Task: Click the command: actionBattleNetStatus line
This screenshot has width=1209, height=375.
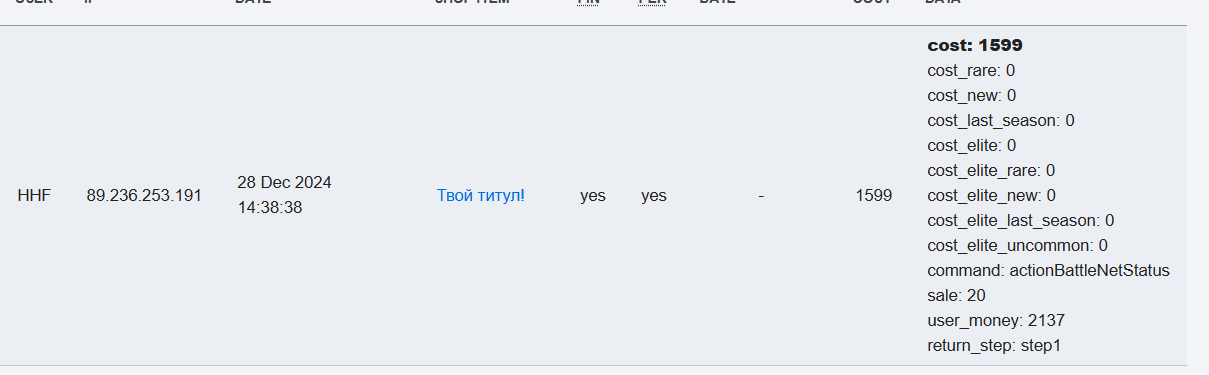Action: [1049, 271]
